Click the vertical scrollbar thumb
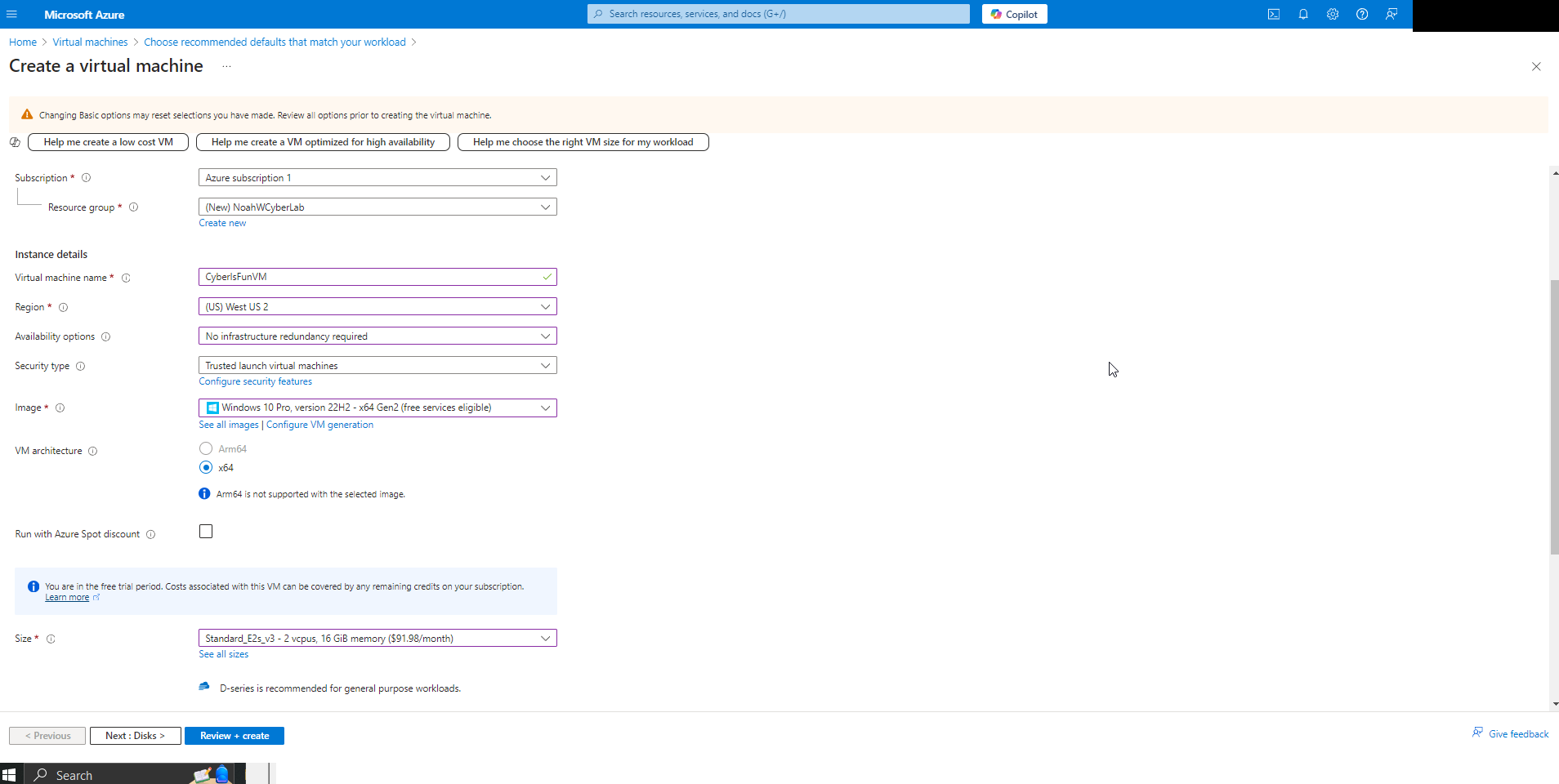 pyautogui.click(x=1554, y=416)
